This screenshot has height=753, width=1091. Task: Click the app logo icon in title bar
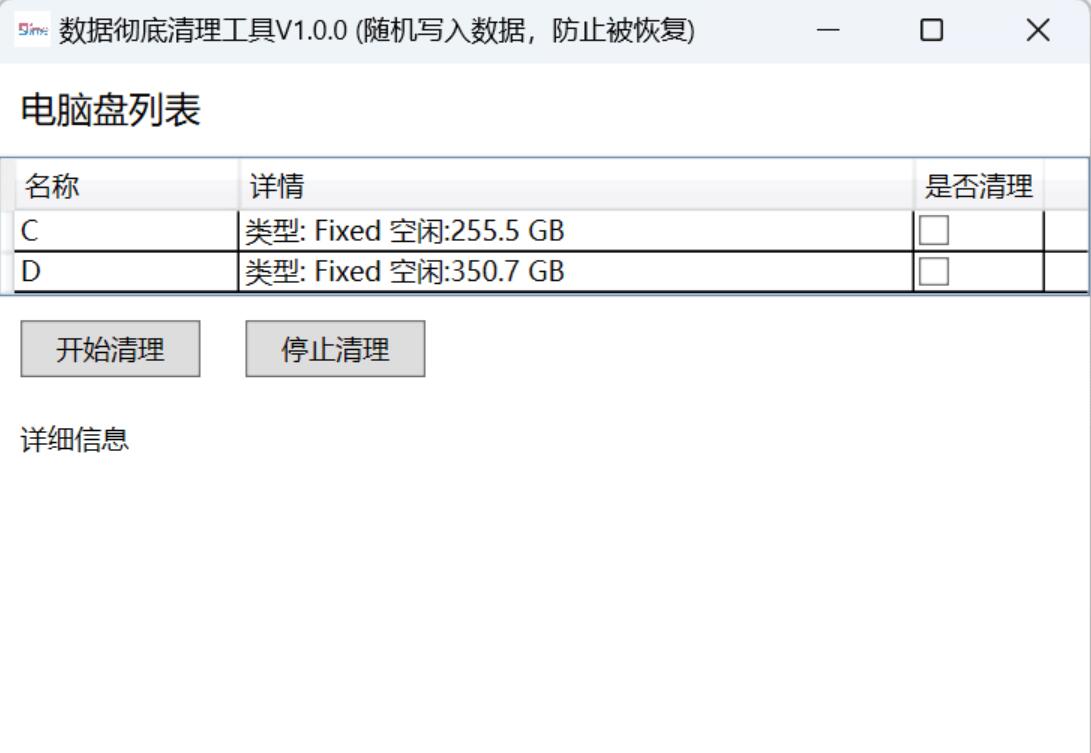coord(33,29)
